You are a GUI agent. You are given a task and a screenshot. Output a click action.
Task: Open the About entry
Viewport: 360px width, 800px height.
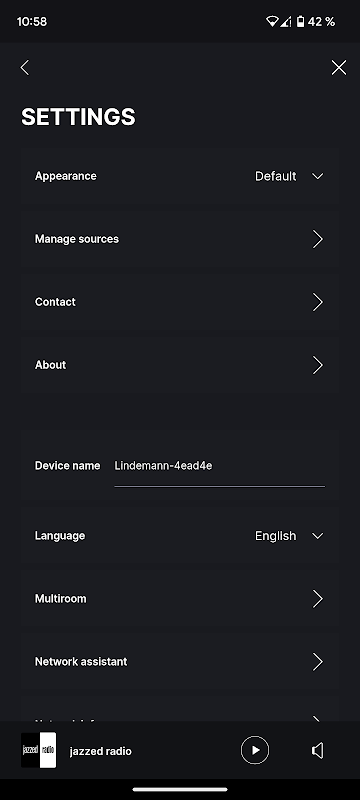pyautogui.click(x=179, y=365)
